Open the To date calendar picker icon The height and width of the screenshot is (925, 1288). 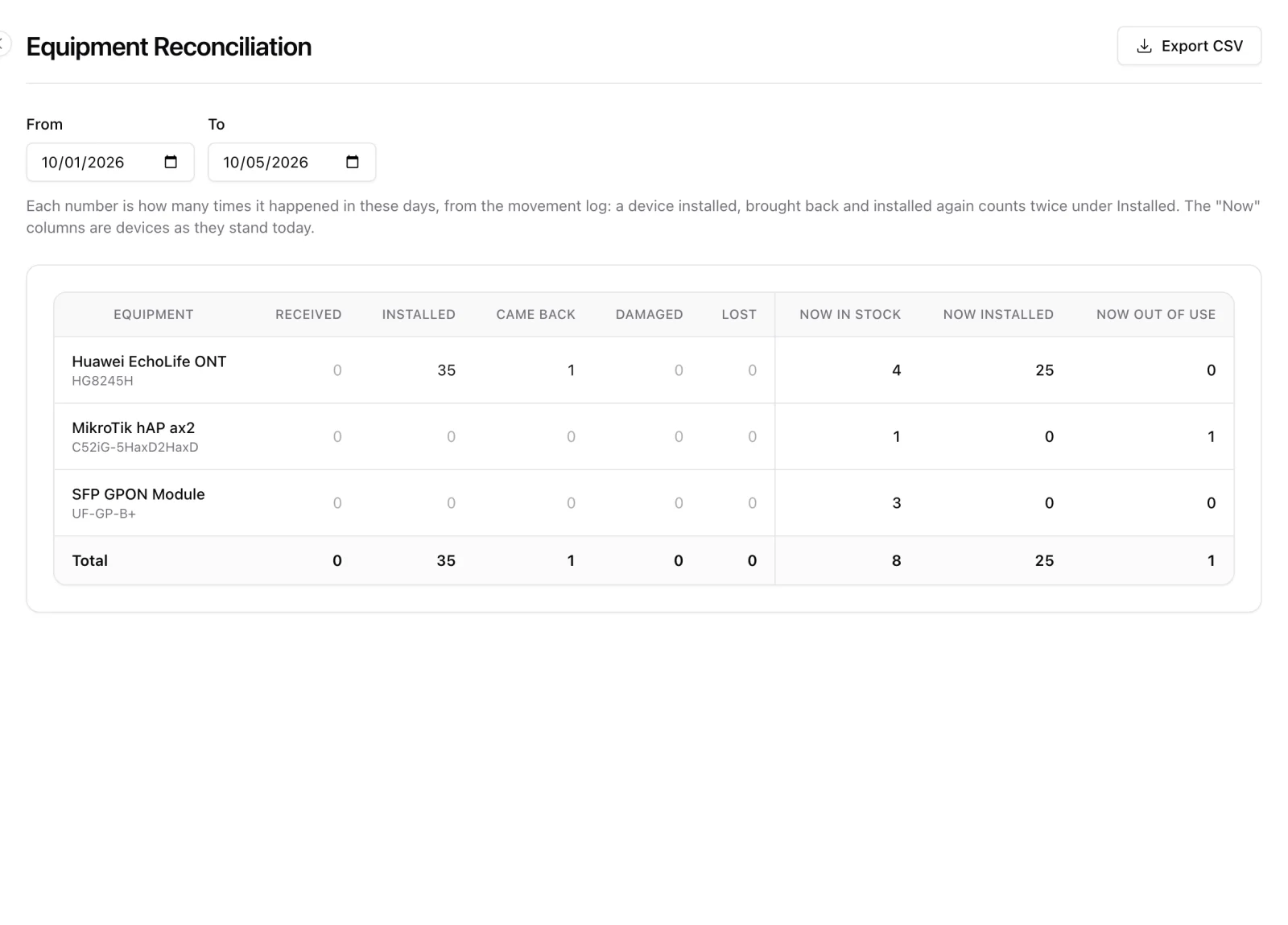pyautogui.click(x=353, y=162)
